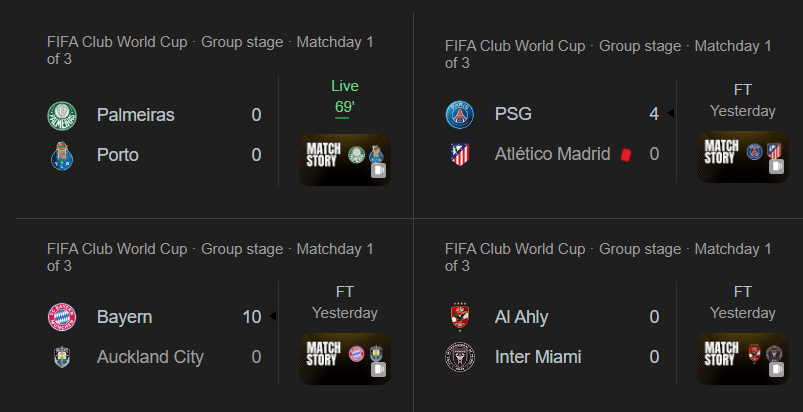803x412 pixels.
Task: Click the Live 69' match status
Action: tap(345, 97)
